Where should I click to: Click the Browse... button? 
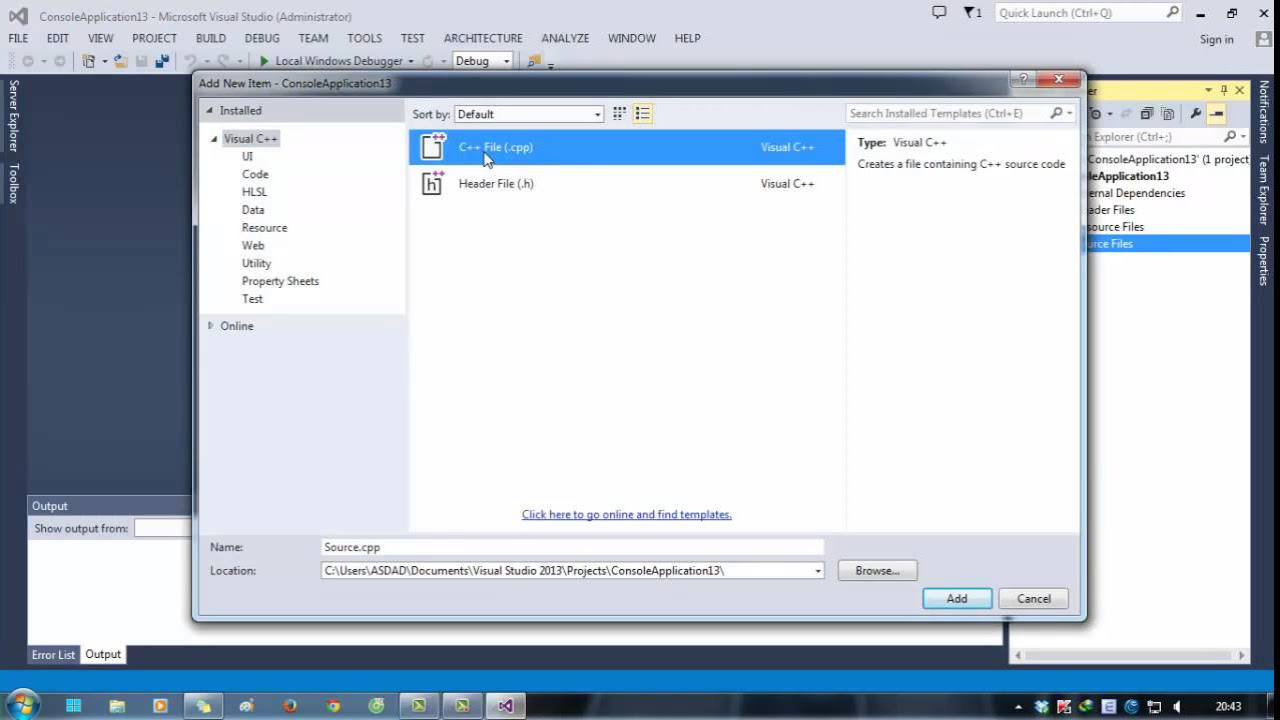click(877, 571)
